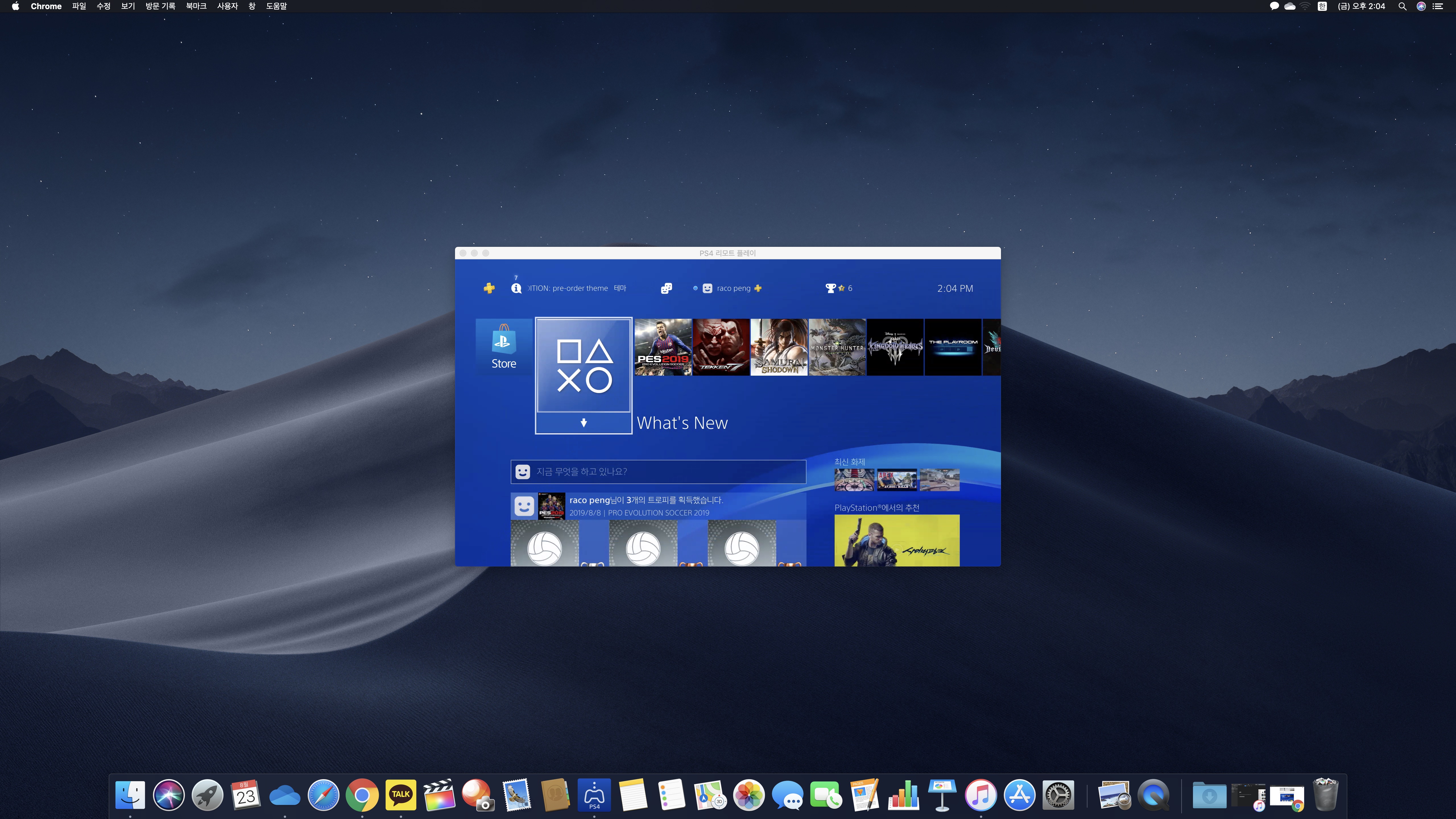Open the Korean input source menu
This screenshot has width=1456, height=819.
[1321, 6]
